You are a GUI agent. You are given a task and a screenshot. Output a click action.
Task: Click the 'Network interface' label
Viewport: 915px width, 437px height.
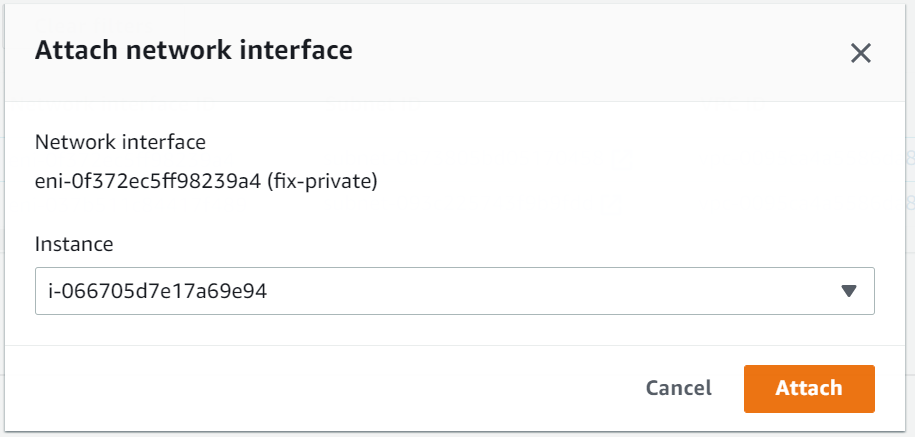coord(120,142)
